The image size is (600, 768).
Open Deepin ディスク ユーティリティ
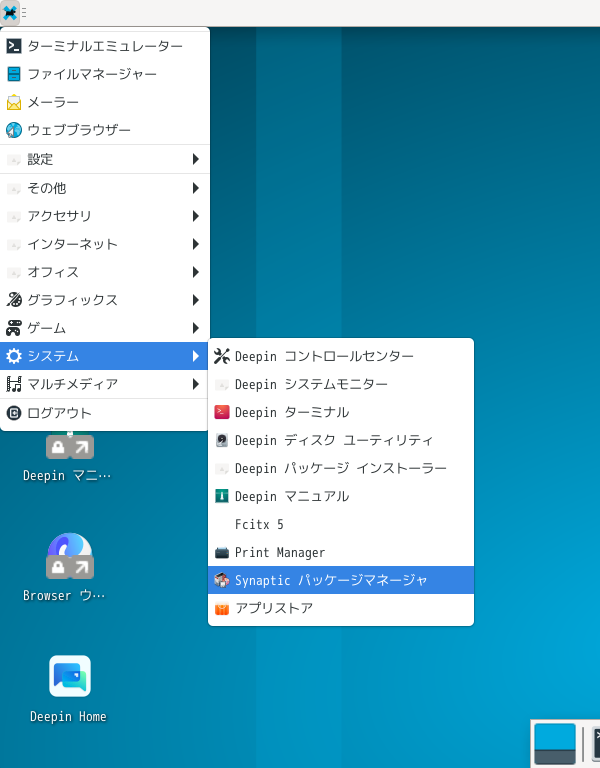point(341,440)
